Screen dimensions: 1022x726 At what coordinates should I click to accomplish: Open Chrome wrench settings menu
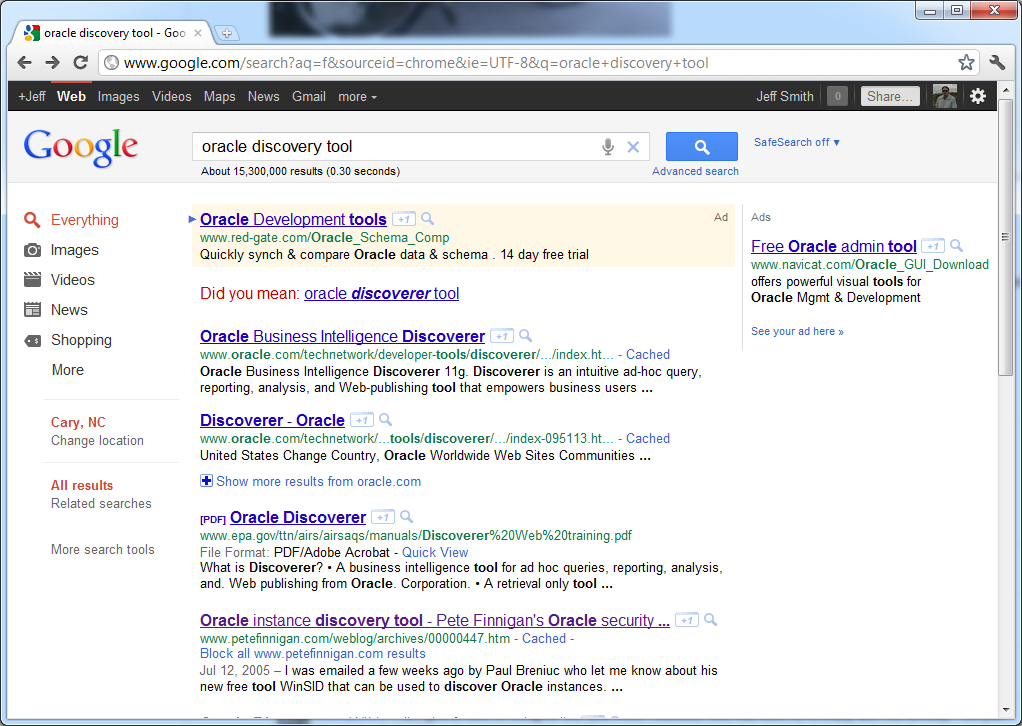coord(997,63)
